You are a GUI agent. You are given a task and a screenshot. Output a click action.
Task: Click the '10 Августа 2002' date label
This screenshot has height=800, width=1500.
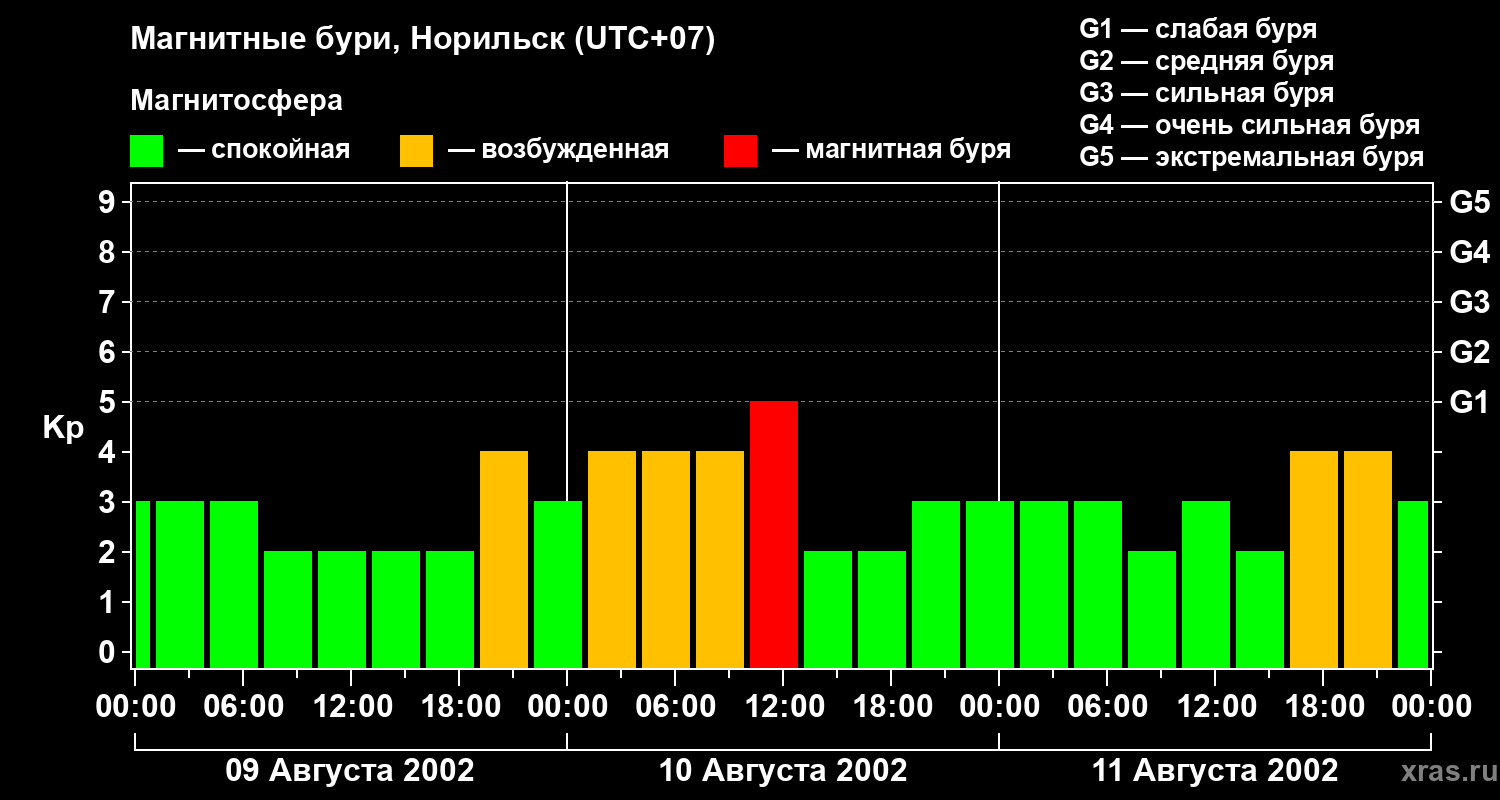point(783,771)
